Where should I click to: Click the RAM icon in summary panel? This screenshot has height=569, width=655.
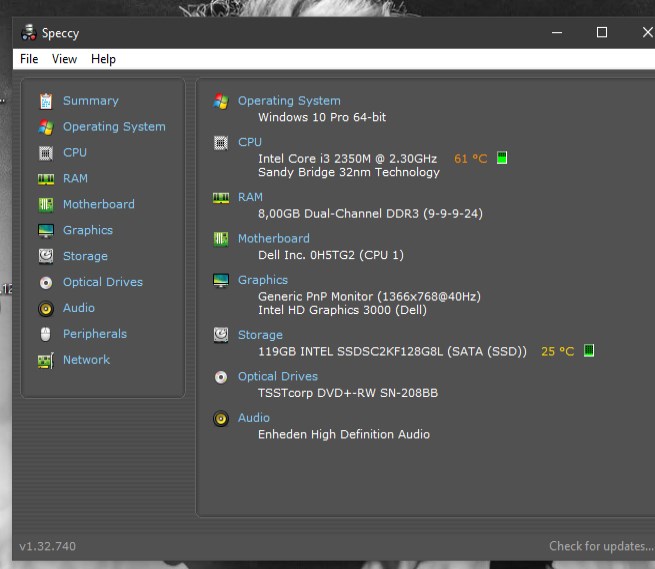click(221, 198)
